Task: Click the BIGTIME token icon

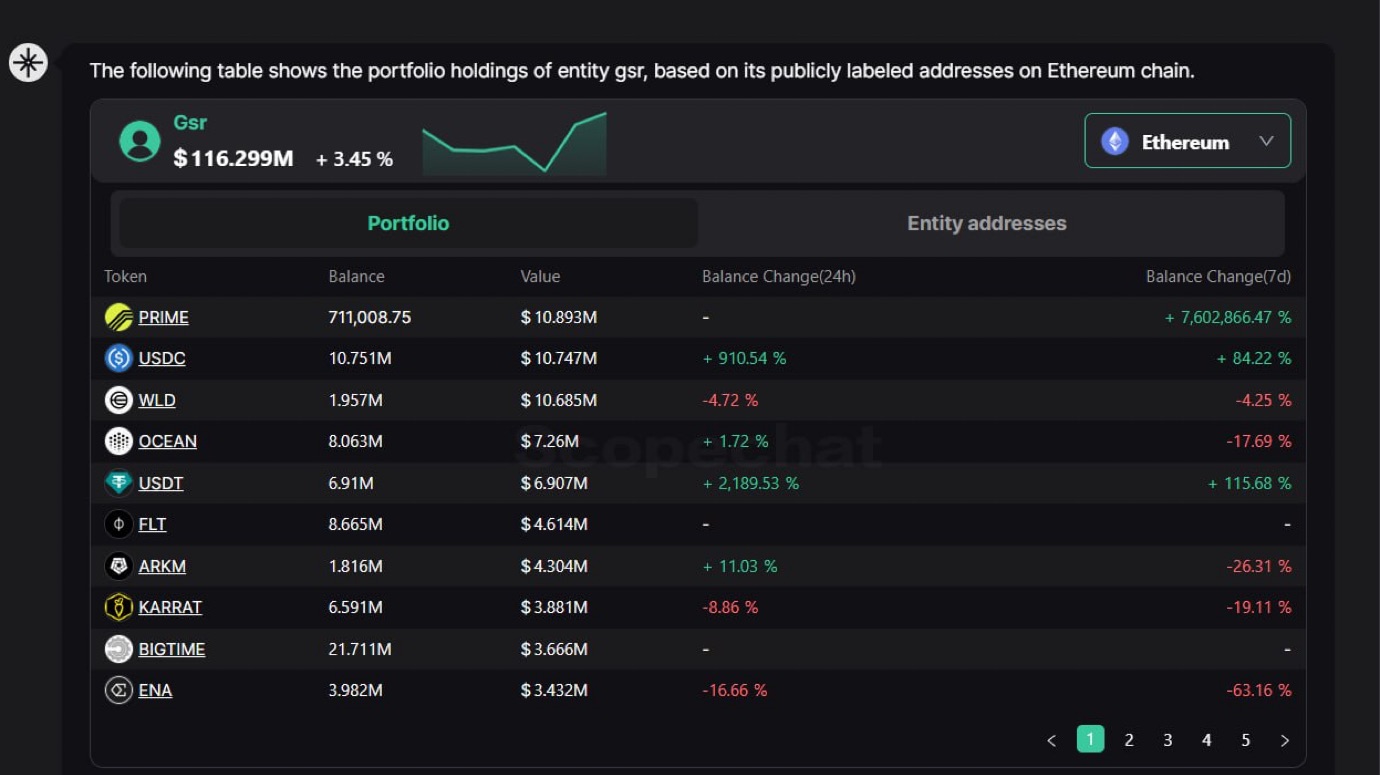Action: click(x=119, y=649)
